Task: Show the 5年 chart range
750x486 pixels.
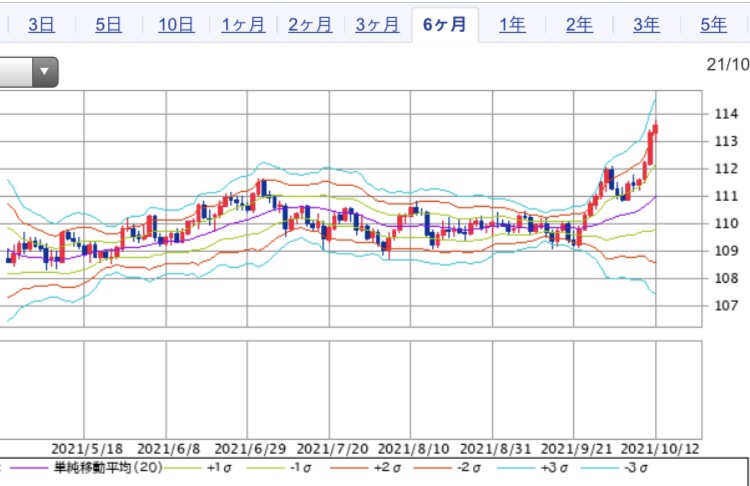Action: click(x=714, y=24)
